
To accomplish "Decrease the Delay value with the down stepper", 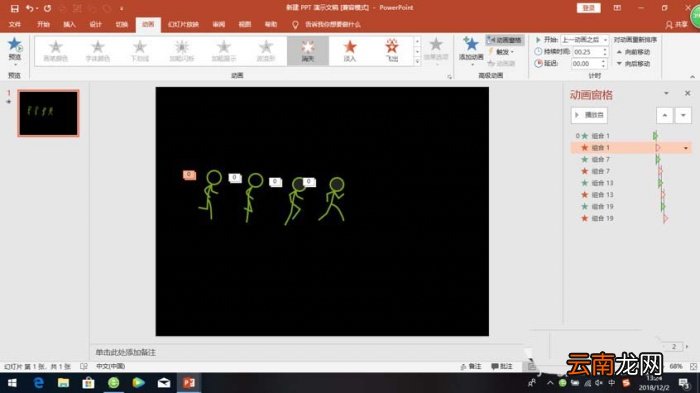I will [604, 66].
